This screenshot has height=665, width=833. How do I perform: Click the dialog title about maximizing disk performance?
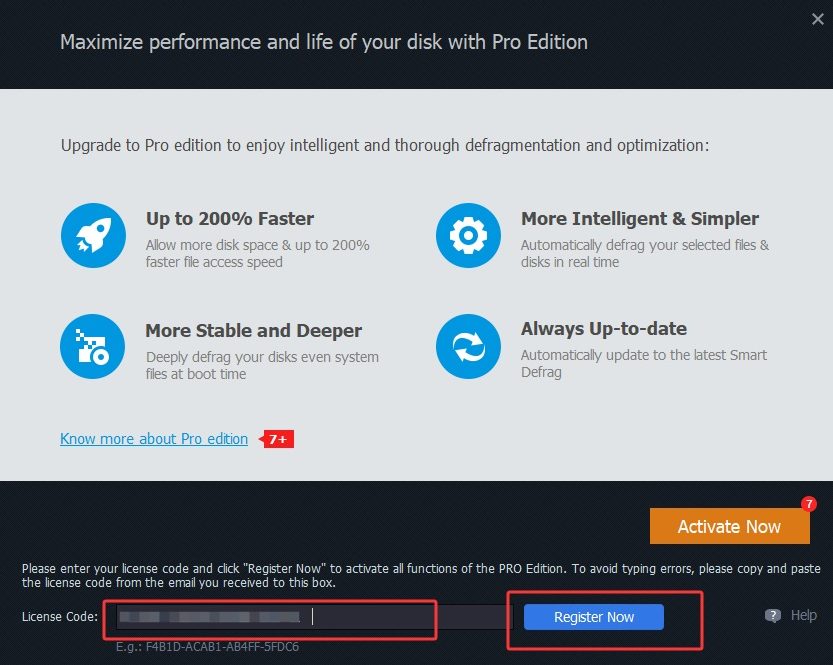322,42
